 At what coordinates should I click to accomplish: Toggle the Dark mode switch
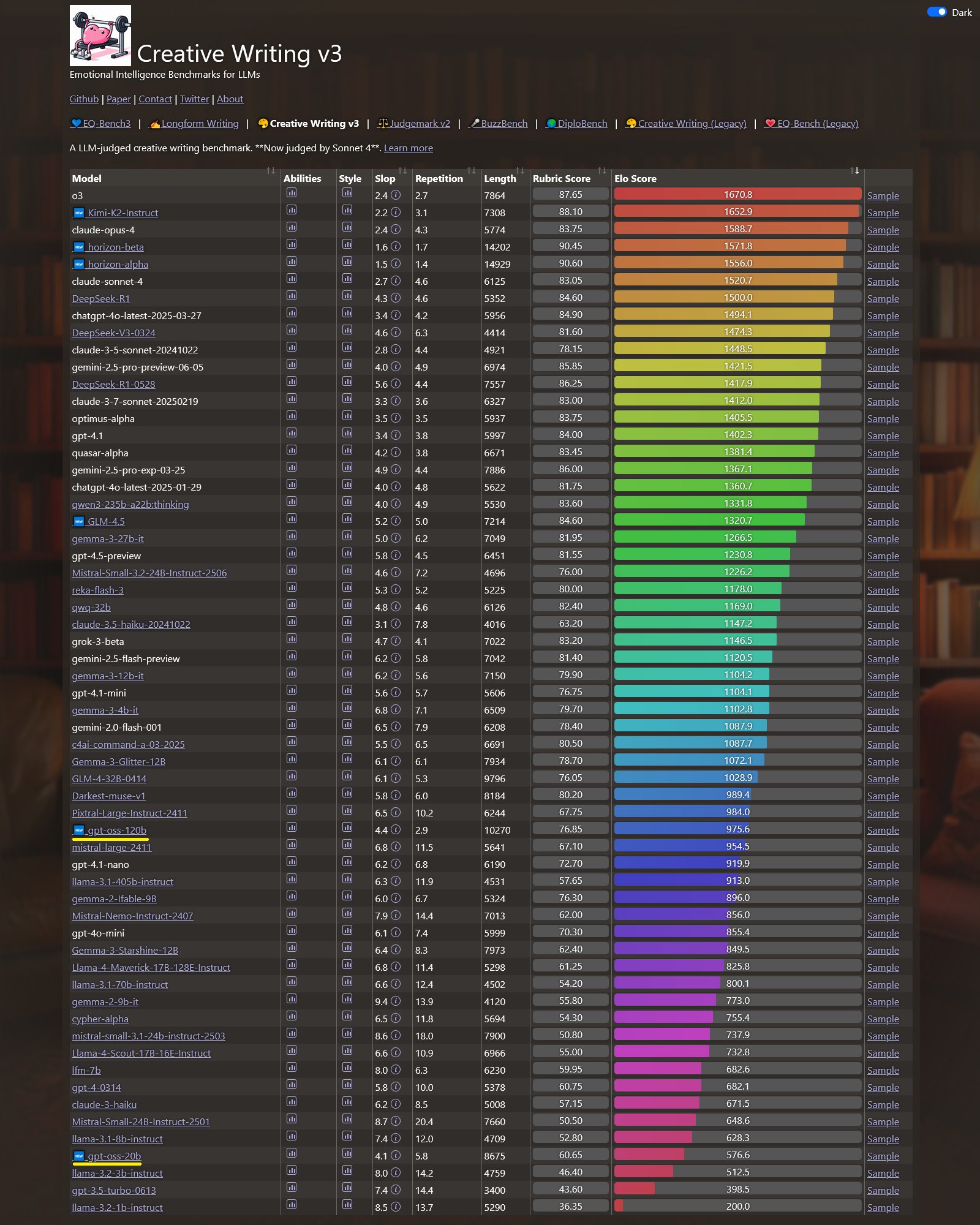click(x=937, y=12)
